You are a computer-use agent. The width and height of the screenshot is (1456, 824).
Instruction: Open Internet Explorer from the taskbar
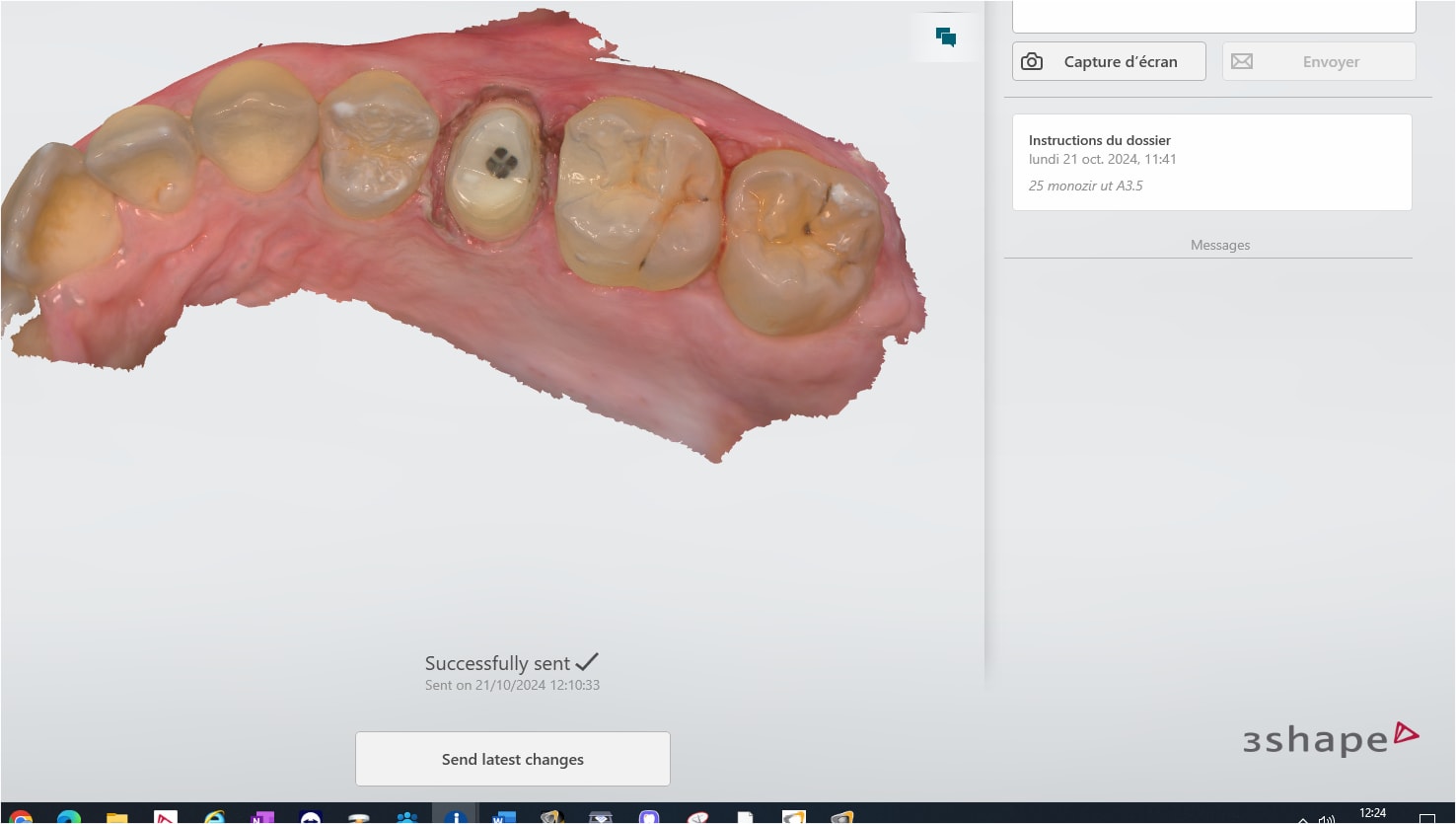[x=214, y=817]
